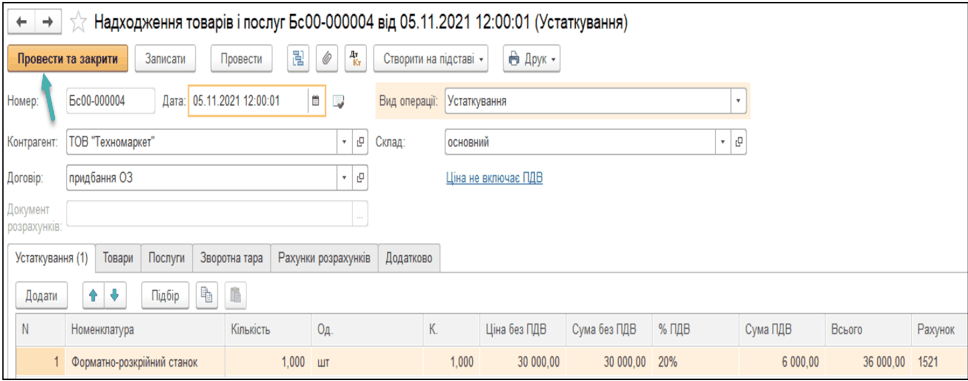Click the Рахунок cell 1521
The height and width of the screenshot is (381, 968).
(x=939, y=362)
